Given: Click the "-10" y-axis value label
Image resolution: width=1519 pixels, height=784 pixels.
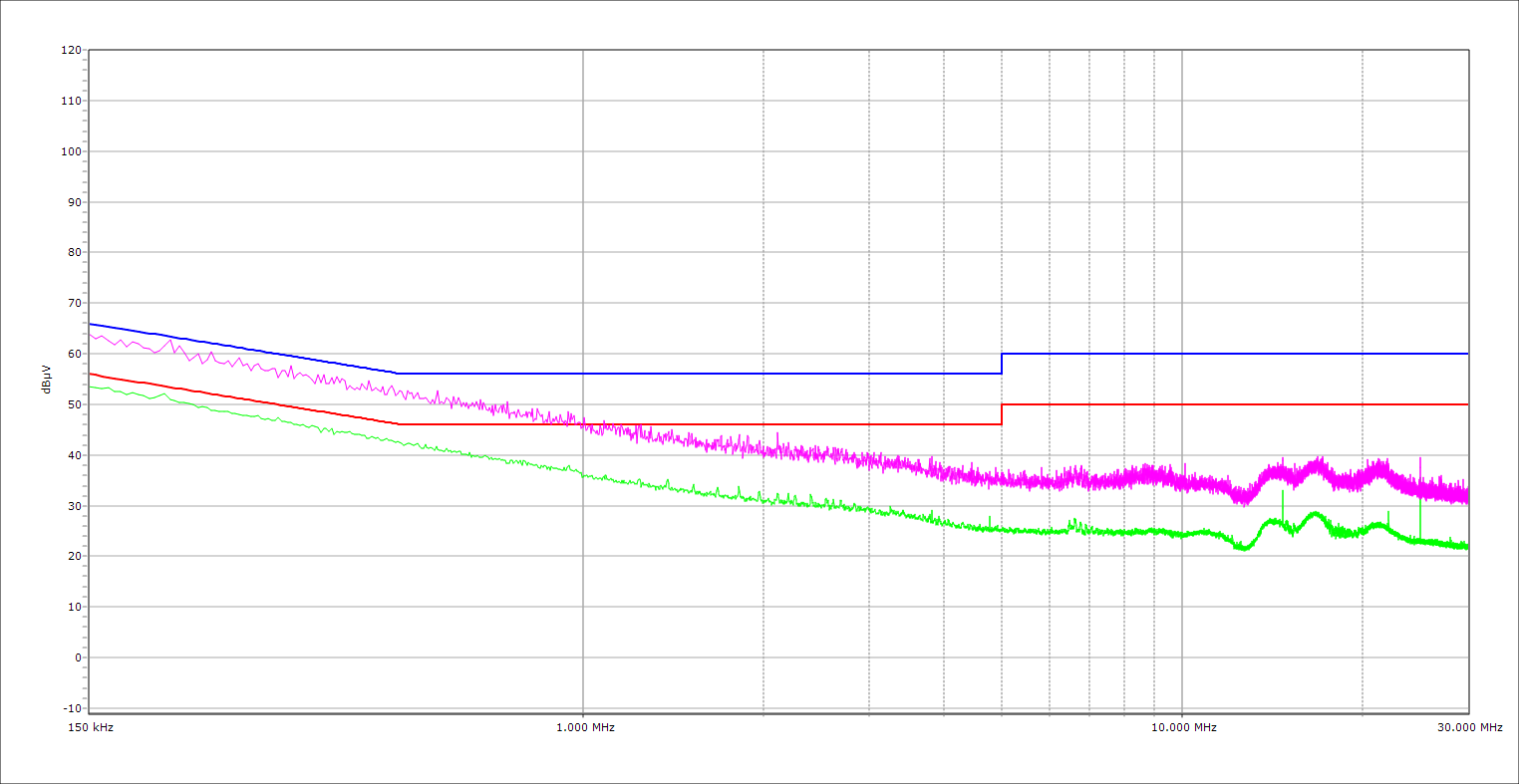Looking at the screenshot, I should coord(71,708).
